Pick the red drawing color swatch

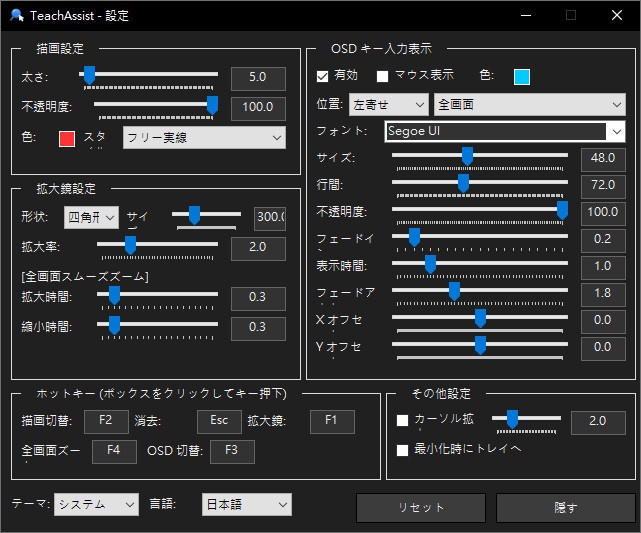[67, 139]
